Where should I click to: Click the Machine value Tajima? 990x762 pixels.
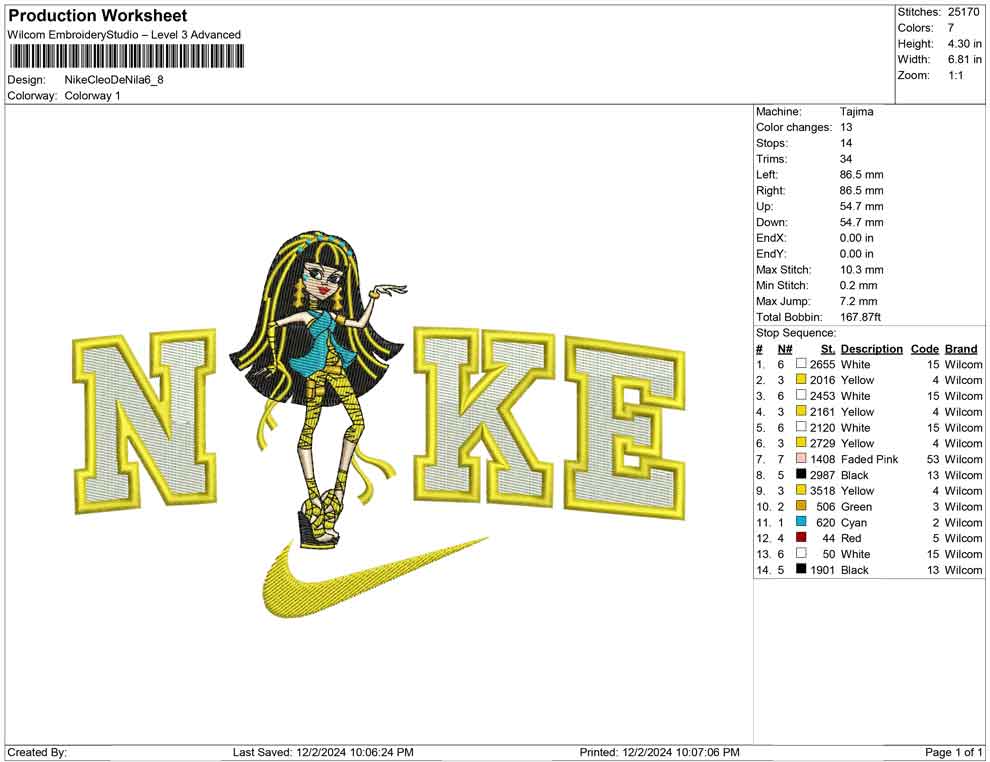857,112
